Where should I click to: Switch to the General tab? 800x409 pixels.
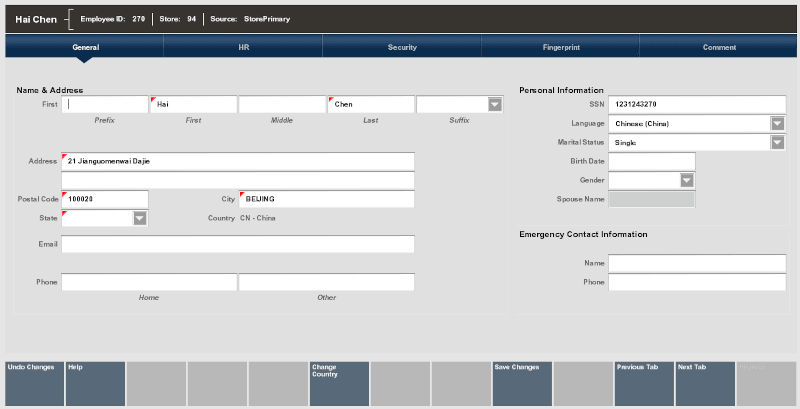[x=85, y=47]
